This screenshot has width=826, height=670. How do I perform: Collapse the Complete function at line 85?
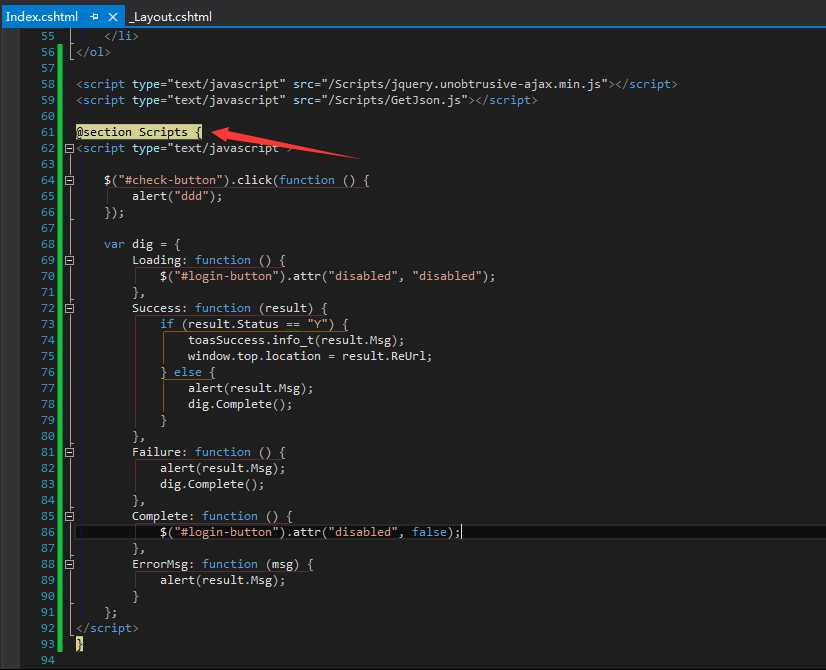[x=69, y=516]
